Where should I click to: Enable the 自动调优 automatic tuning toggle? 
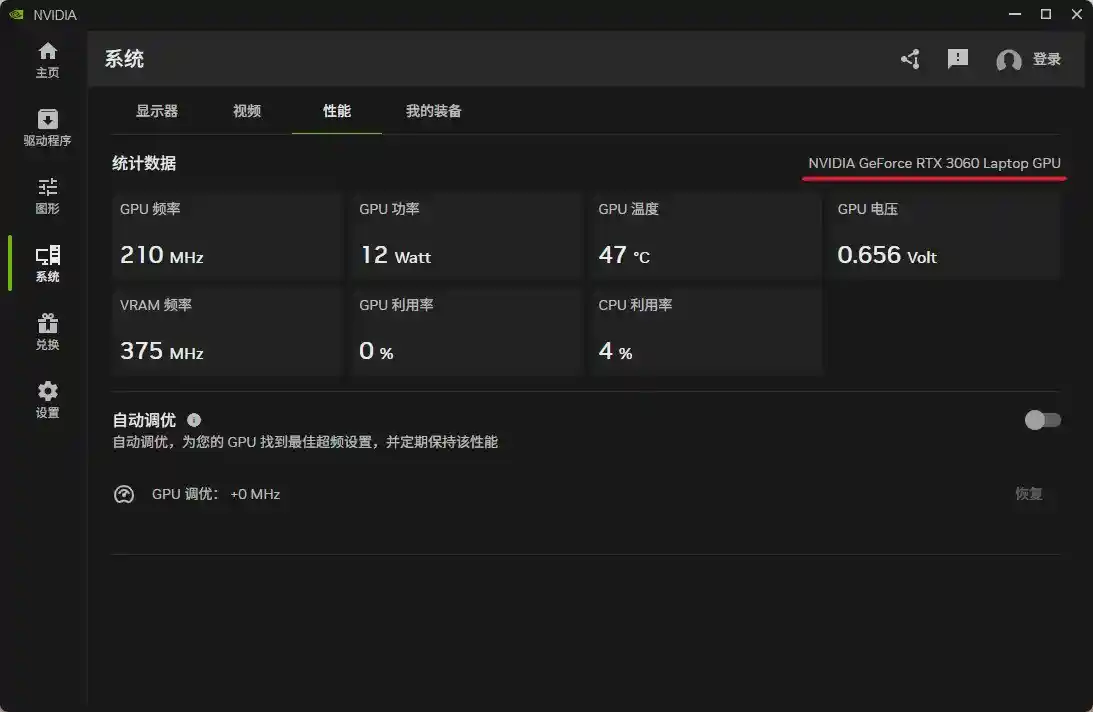click(x=1042, y=420)
